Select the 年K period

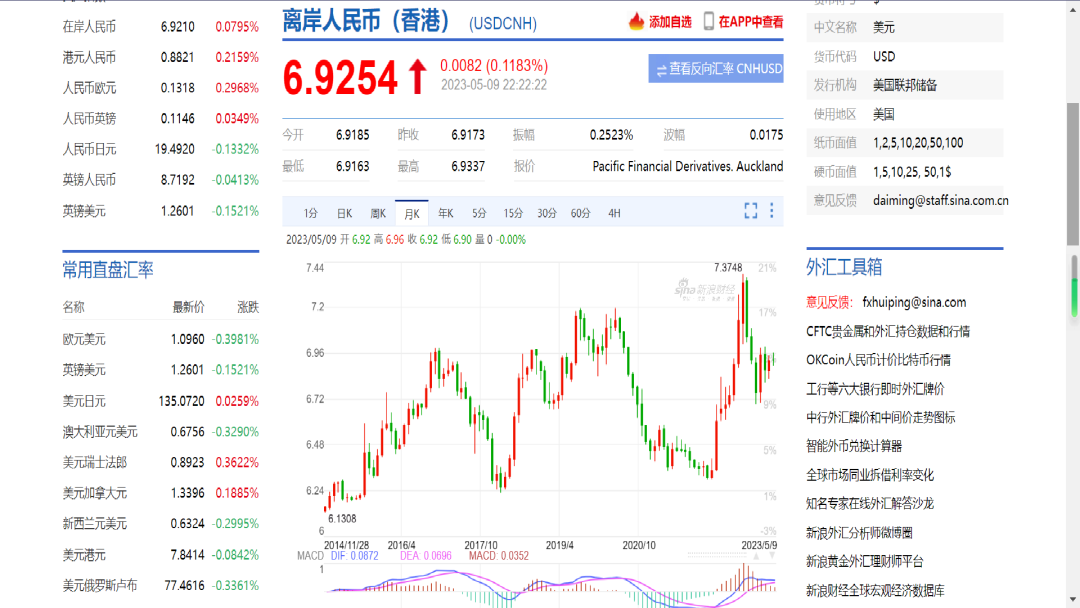(444, 212)
